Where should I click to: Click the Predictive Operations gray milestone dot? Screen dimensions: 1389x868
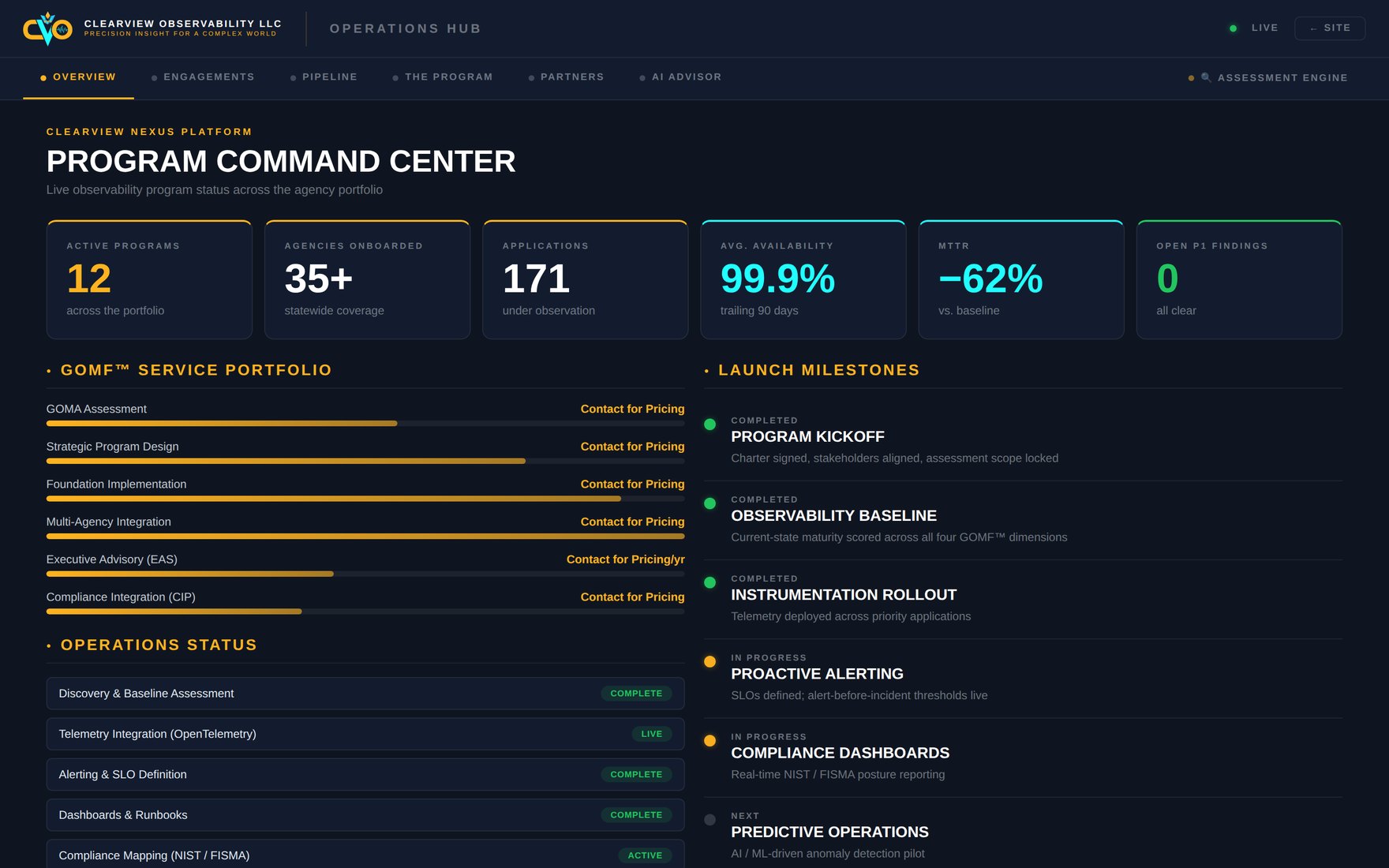tap(709, 820)
